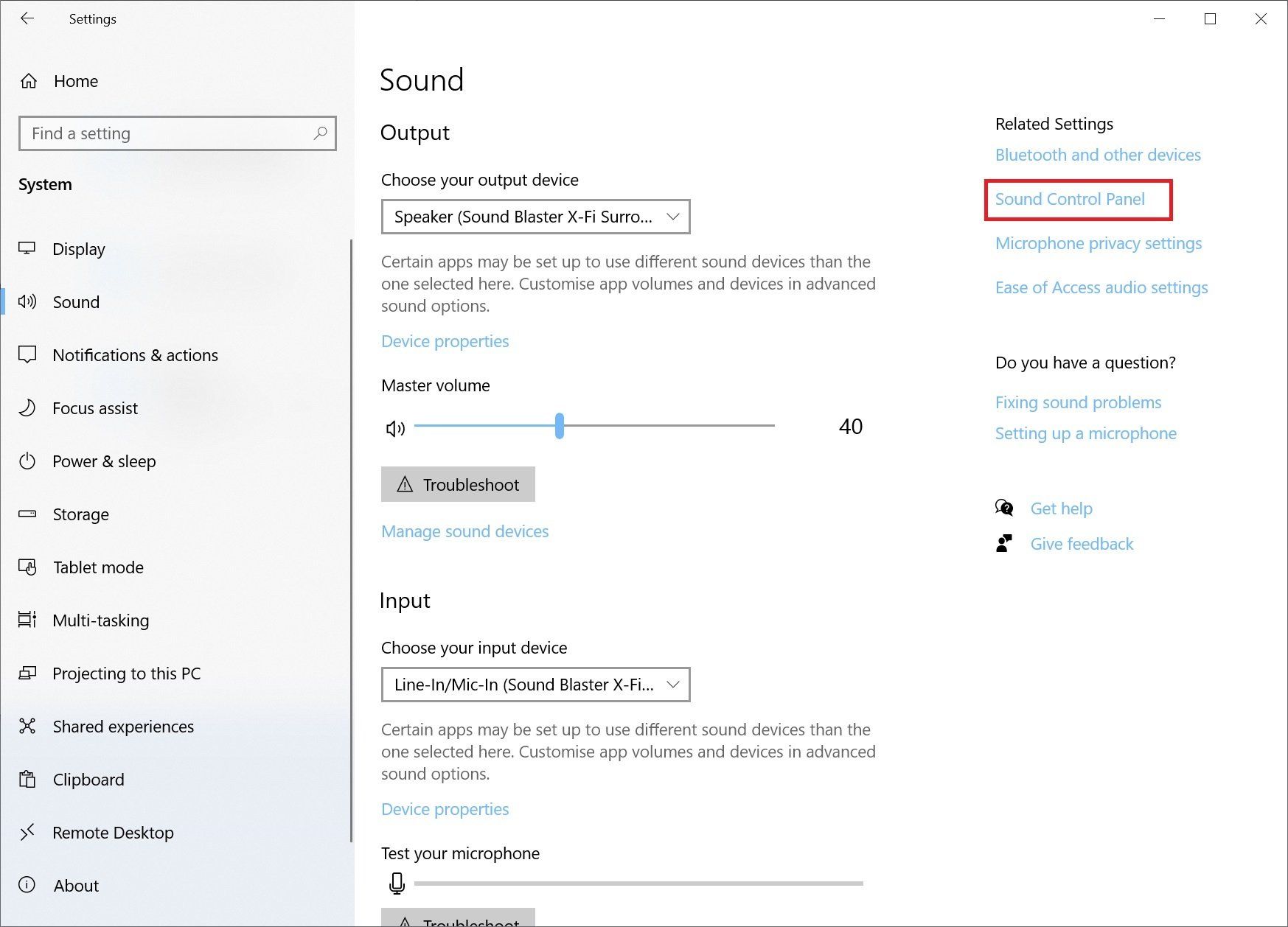The height and width of the screenshot is (927, 1288).
Task: Focus the Find a setting search box
Action: (168, 133)
